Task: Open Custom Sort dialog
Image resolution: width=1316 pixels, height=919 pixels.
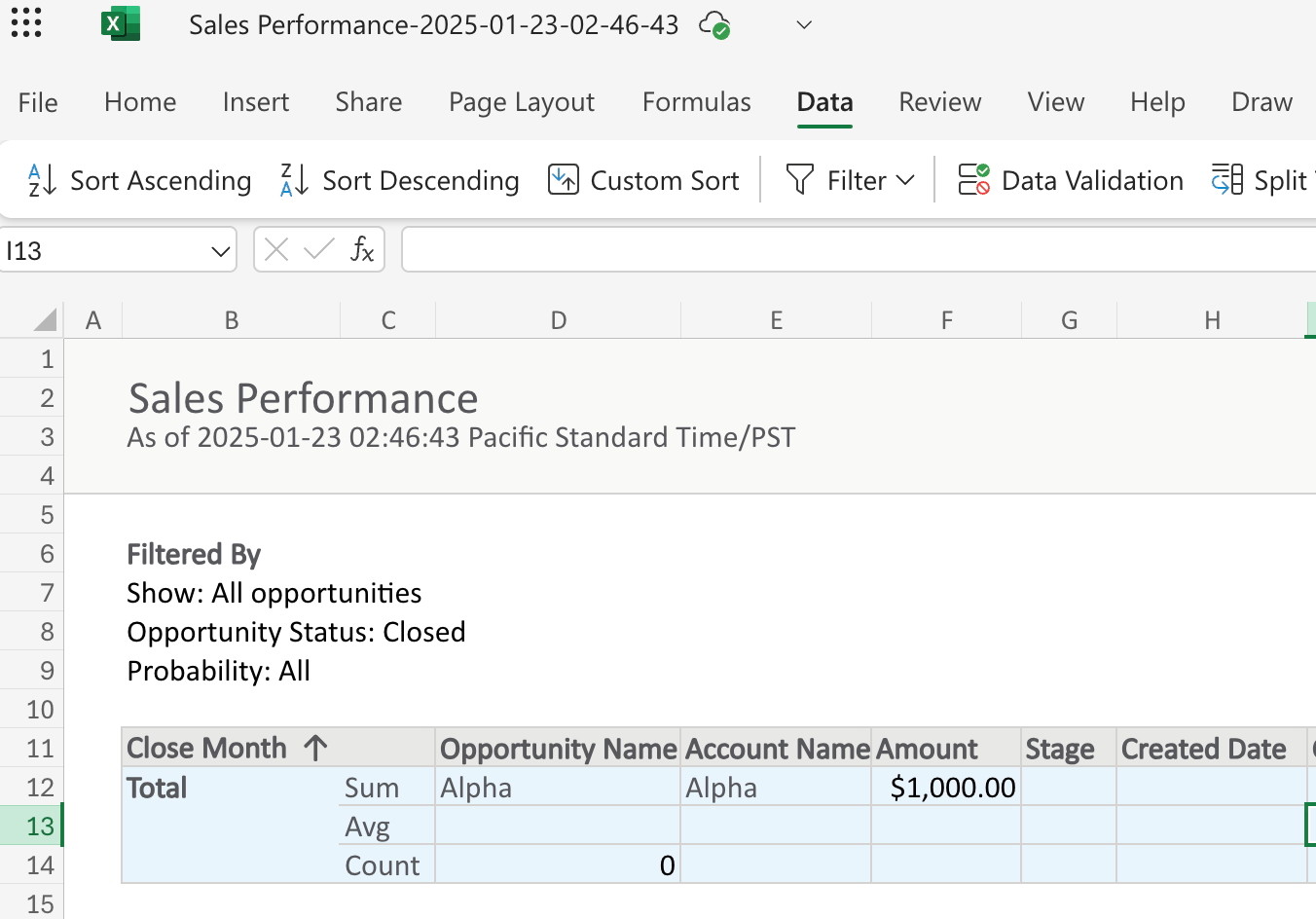Action: [644, 180]
